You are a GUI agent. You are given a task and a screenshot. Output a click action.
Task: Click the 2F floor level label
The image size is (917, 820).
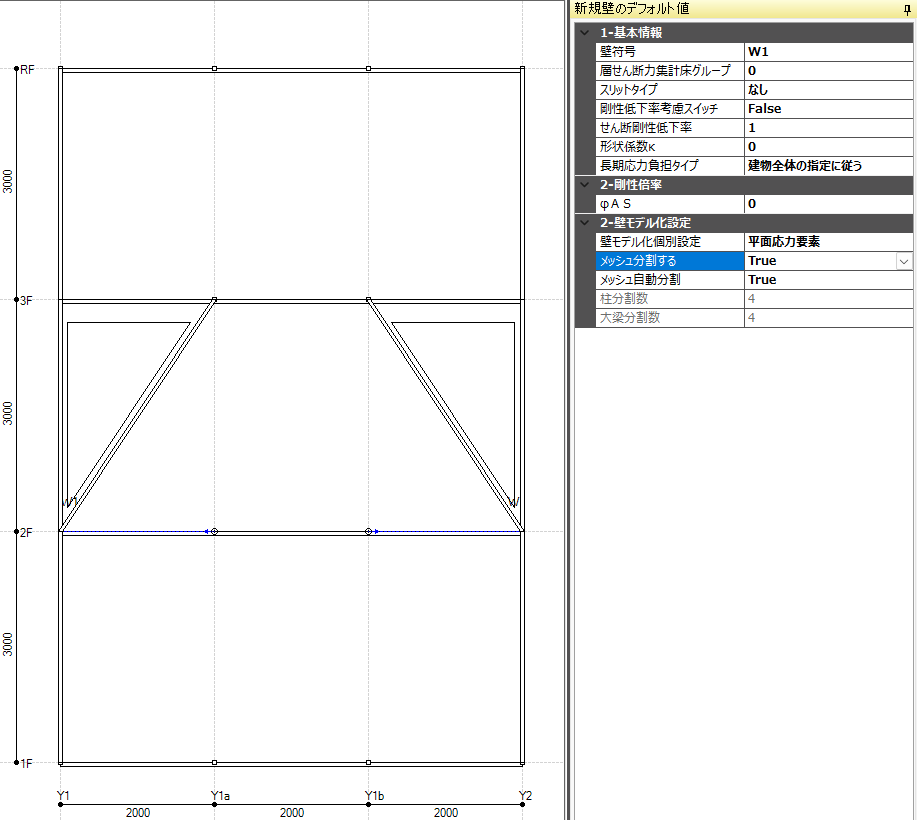point(26,533)
